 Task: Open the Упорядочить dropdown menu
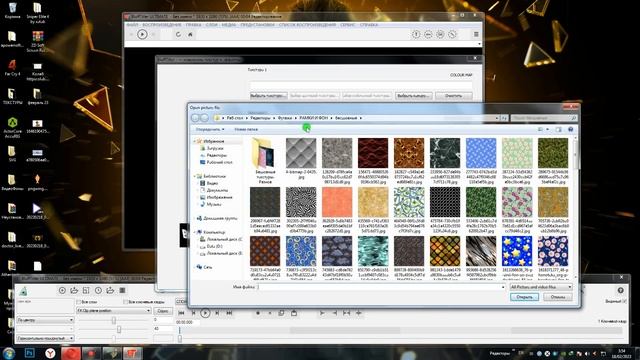point(210,129)
